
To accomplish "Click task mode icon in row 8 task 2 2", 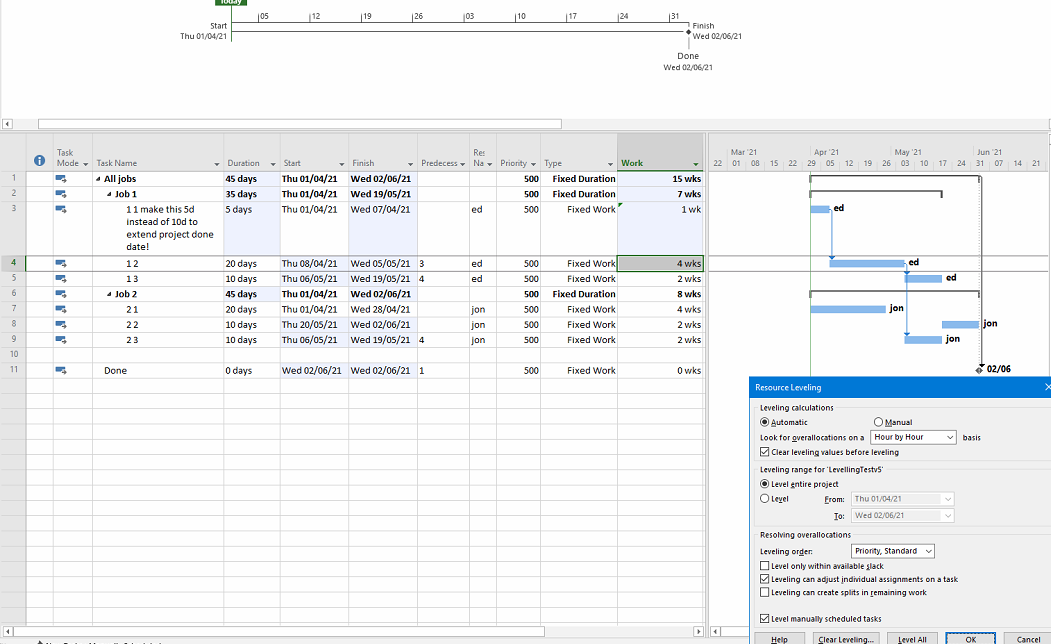I will coord(61,325).
